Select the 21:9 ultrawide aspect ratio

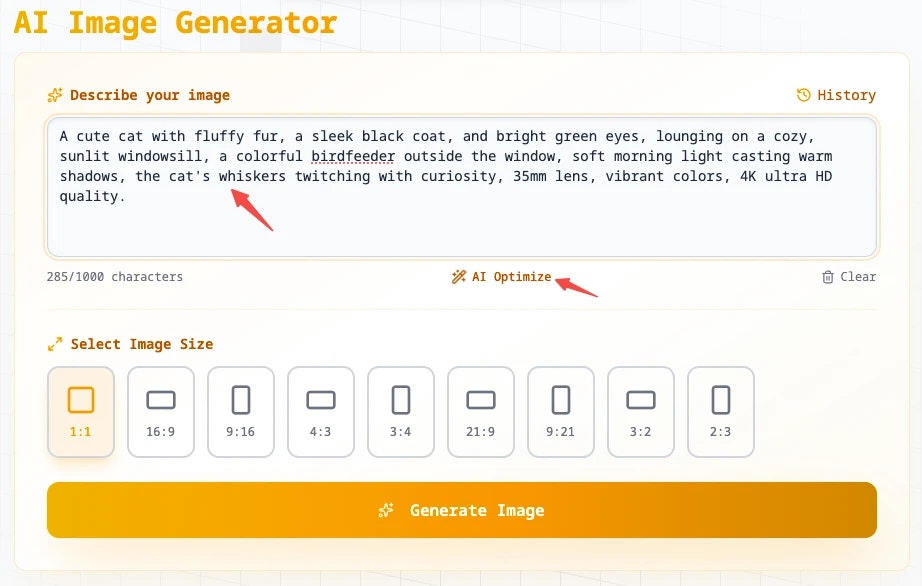[x=480, y=411]
